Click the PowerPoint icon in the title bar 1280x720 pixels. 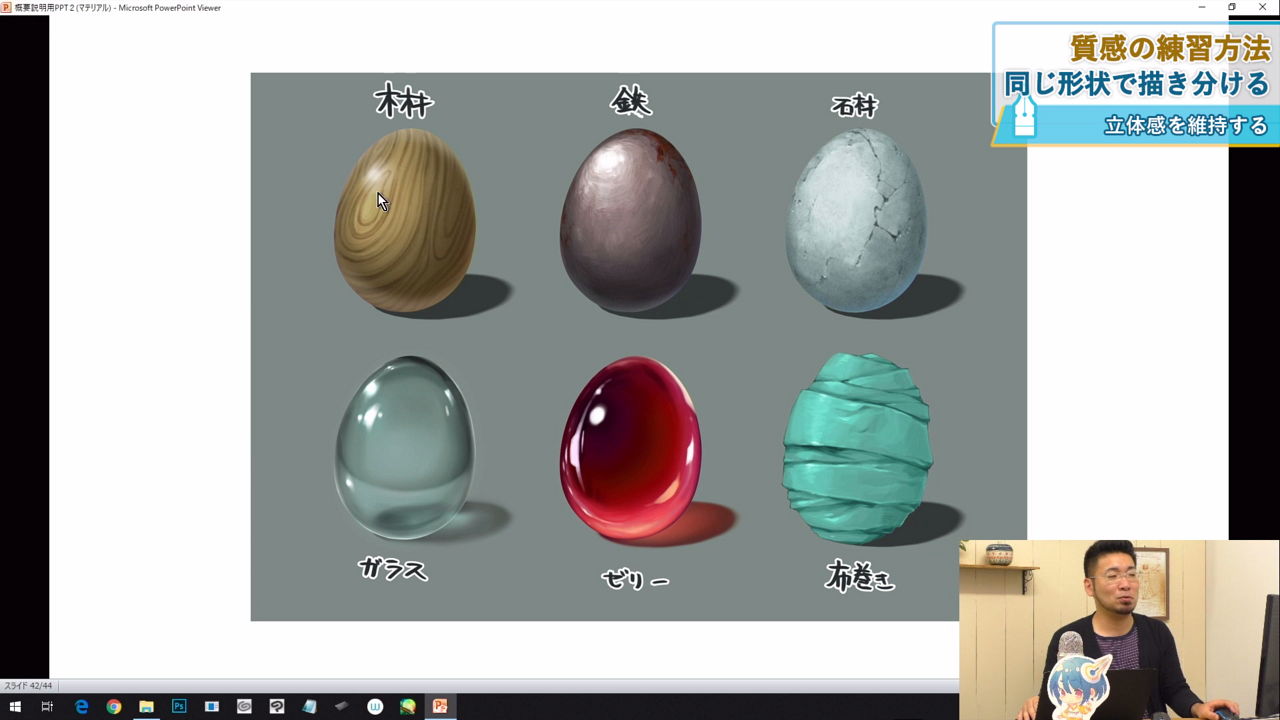pos(6,7)
